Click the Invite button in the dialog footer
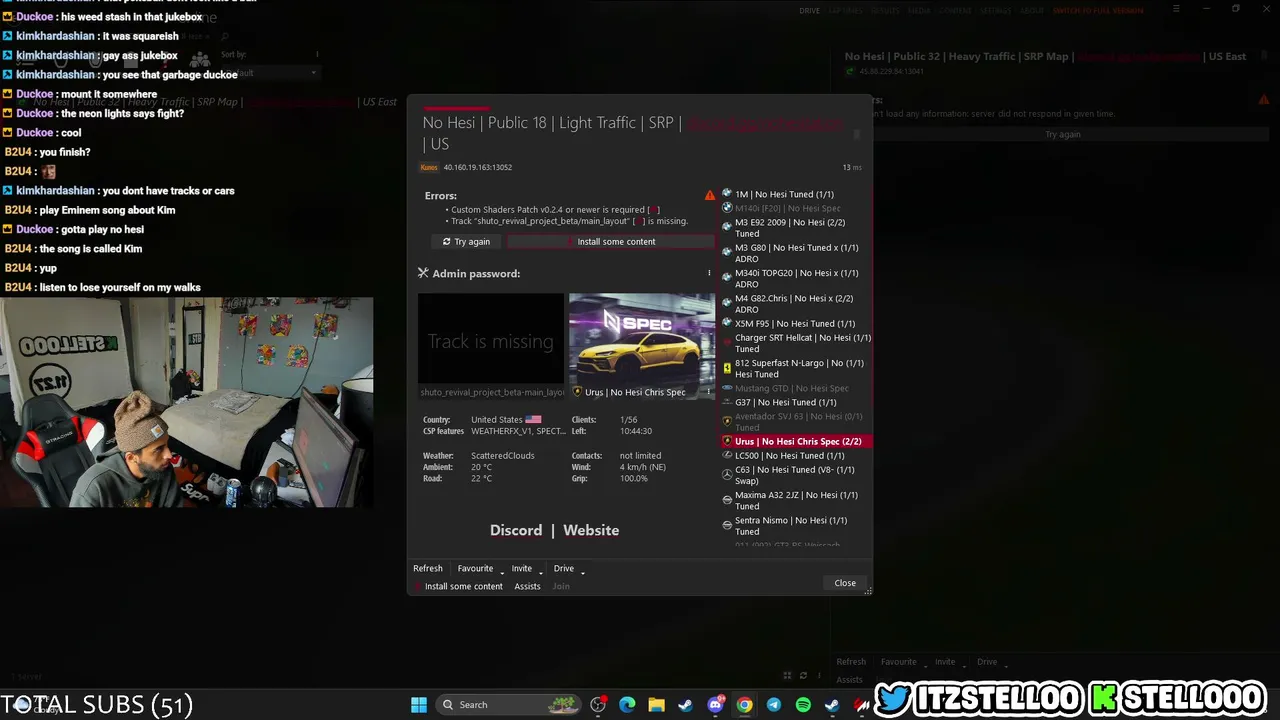The image size is (1280, 720). [x=522, y=568]
